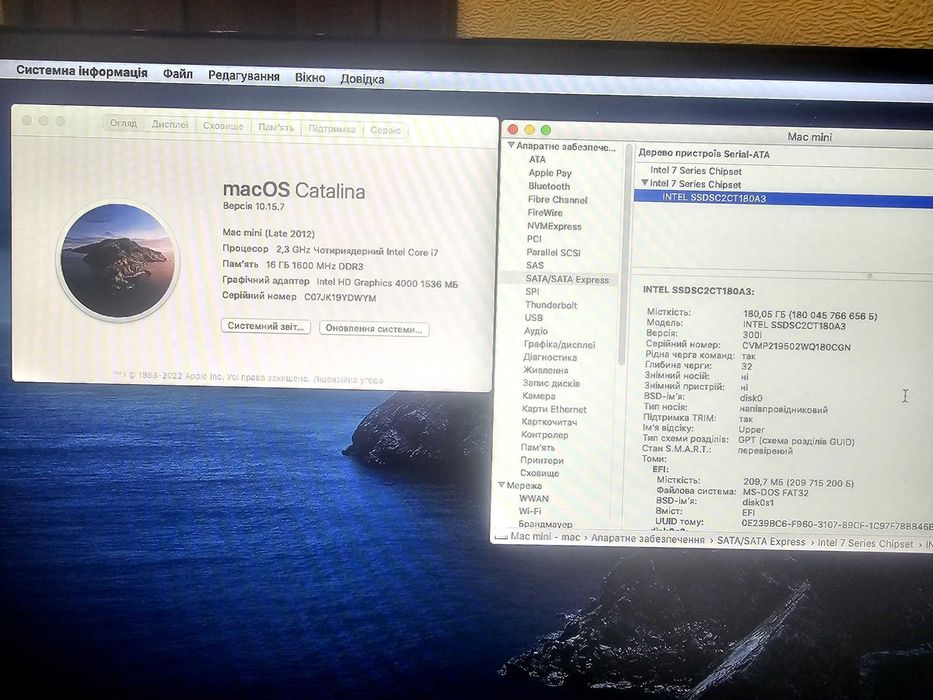Click the Версія 10.15.7 text
The height and width of the screenshot is (700, 933).
pyautogui.click(x=253, y=207)
